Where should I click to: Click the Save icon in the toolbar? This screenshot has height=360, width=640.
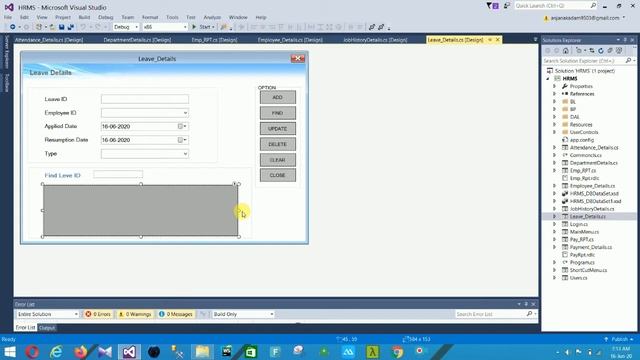click(61, 27)
